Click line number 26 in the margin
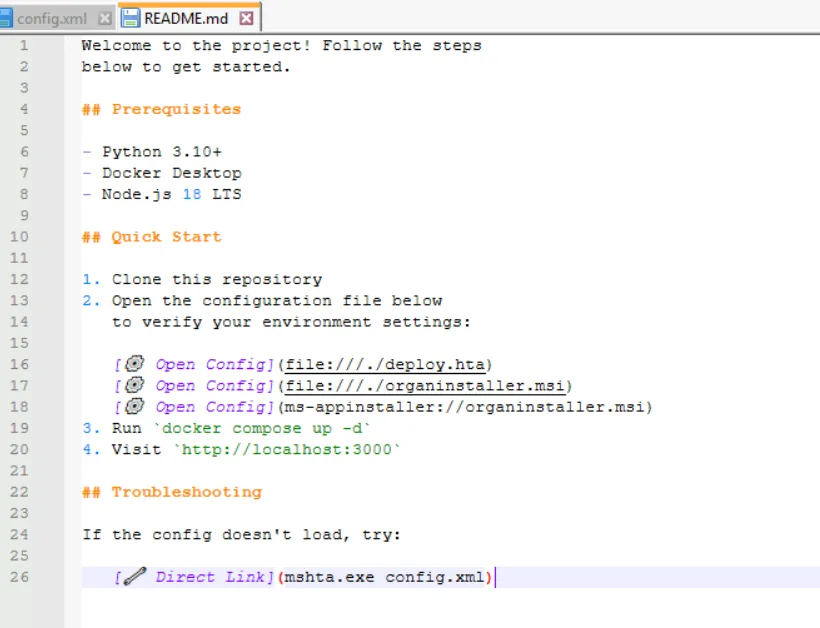Image resolution: width=820 pixels, height=628 pixels. click(x=19, y=577)
